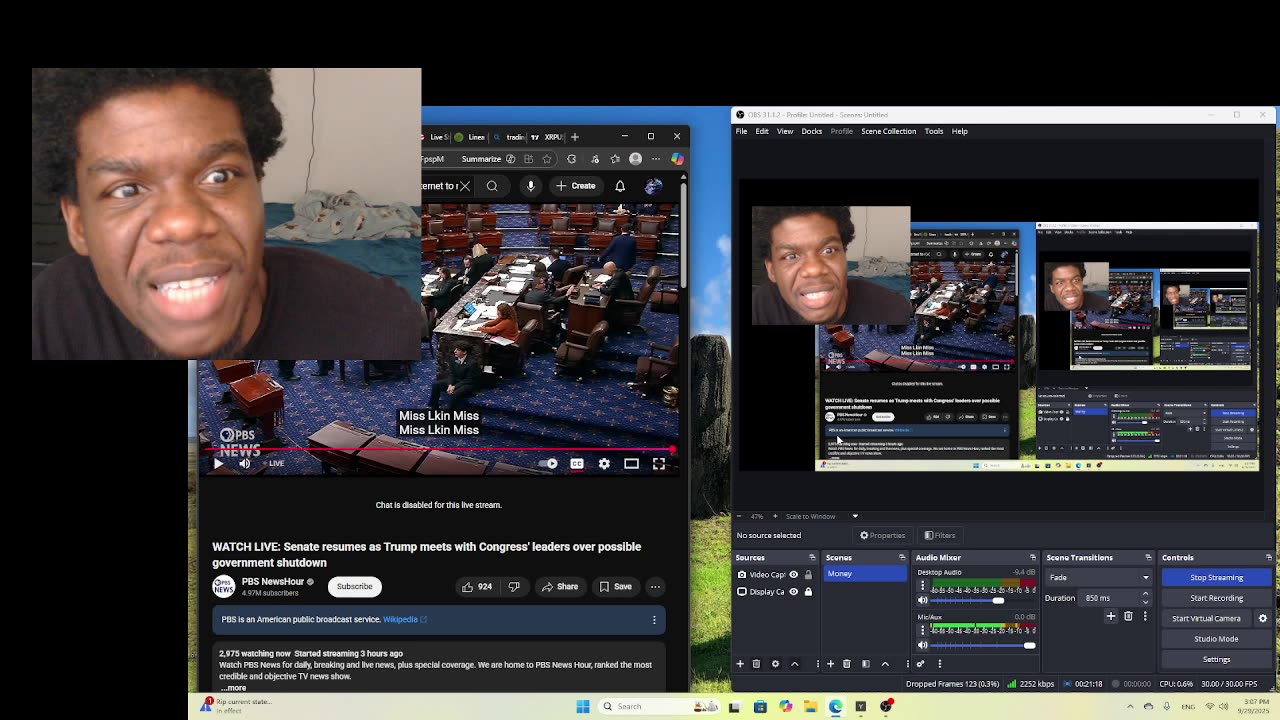Open the Fade transition dropdown
The width and height of the screenshot is (1280, 720).
[1099, 578]
